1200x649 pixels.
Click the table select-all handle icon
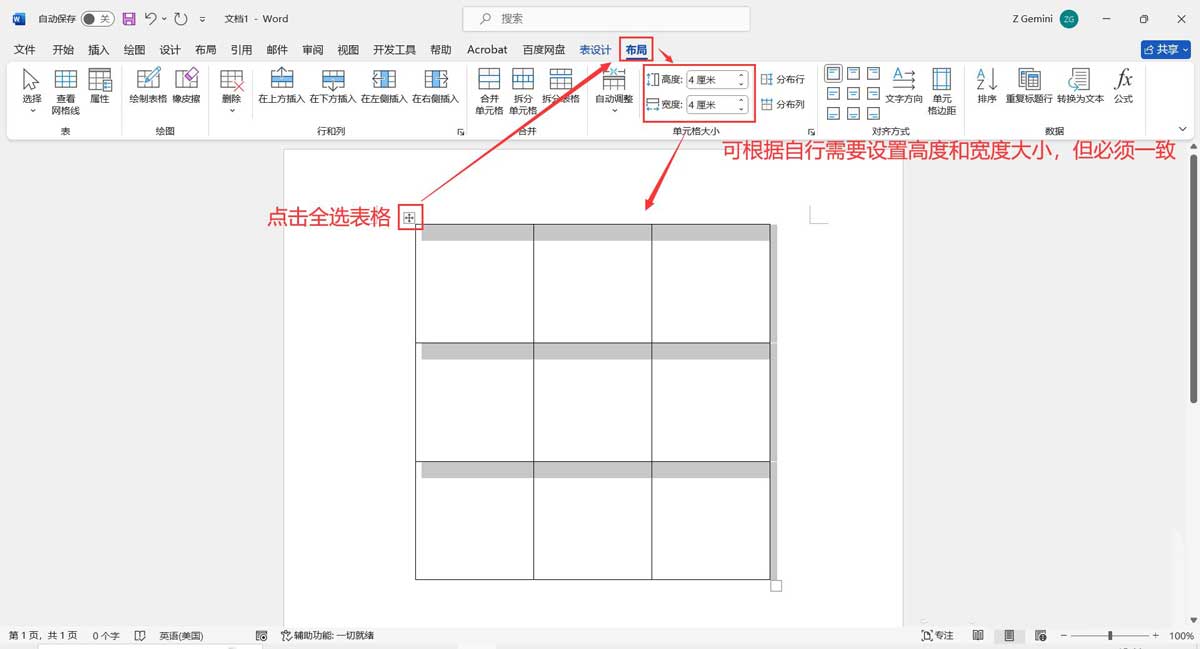tap(410, 216)
